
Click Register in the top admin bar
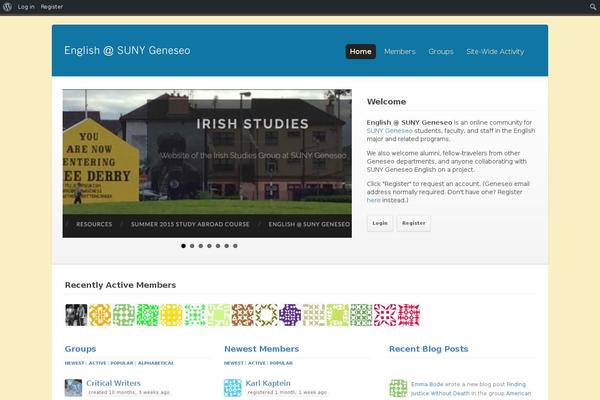(52, 7)
